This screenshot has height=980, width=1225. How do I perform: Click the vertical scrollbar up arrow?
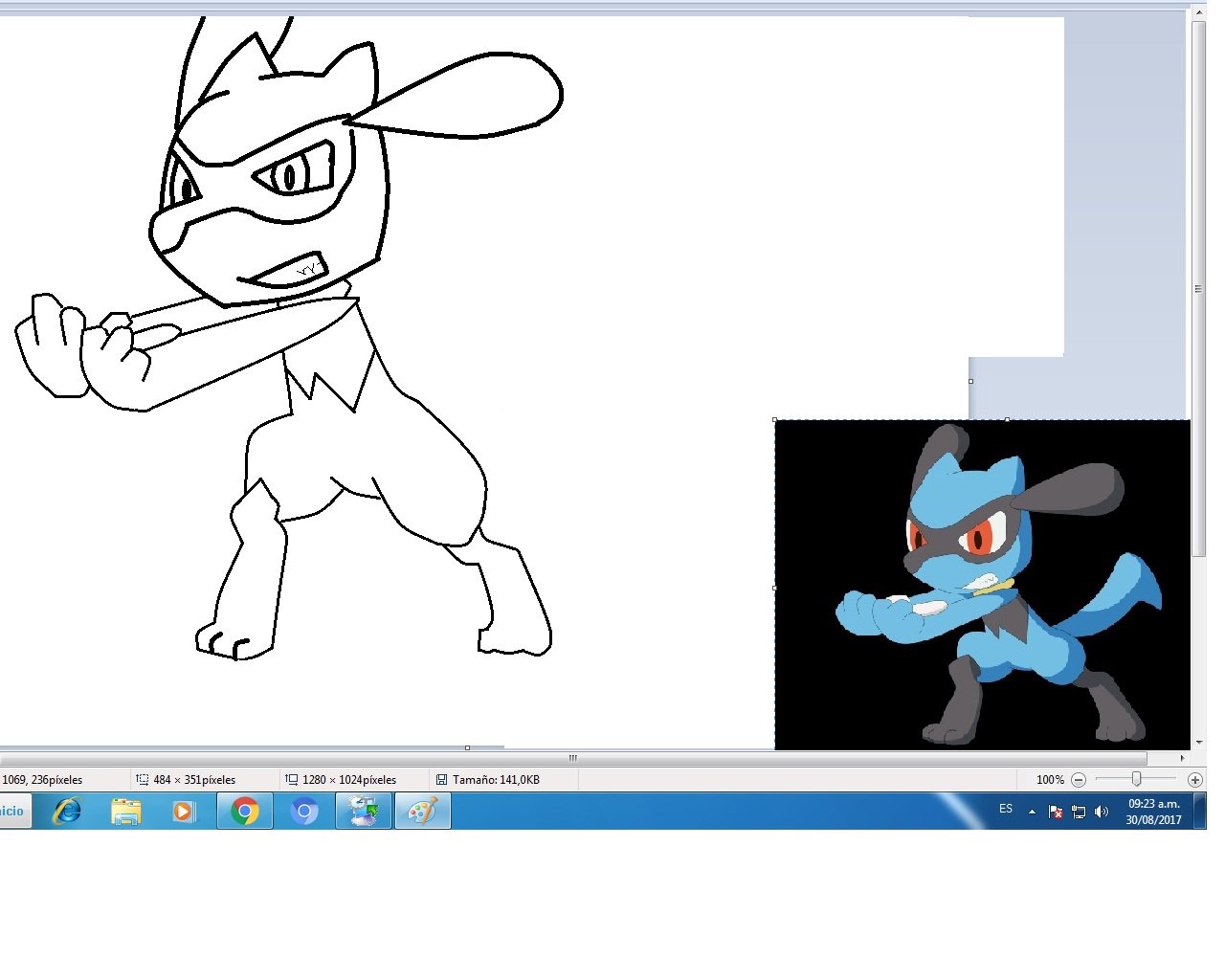tap(1199, 12)
